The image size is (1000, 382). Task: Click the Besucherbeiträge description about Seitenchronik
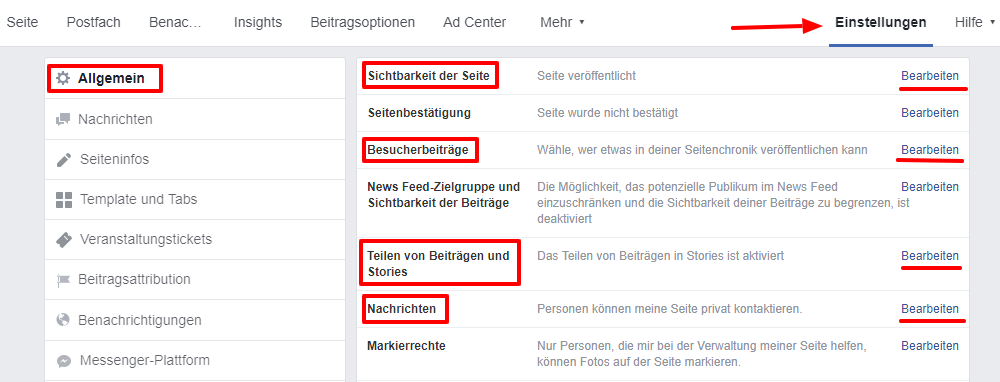pos(702,150)
